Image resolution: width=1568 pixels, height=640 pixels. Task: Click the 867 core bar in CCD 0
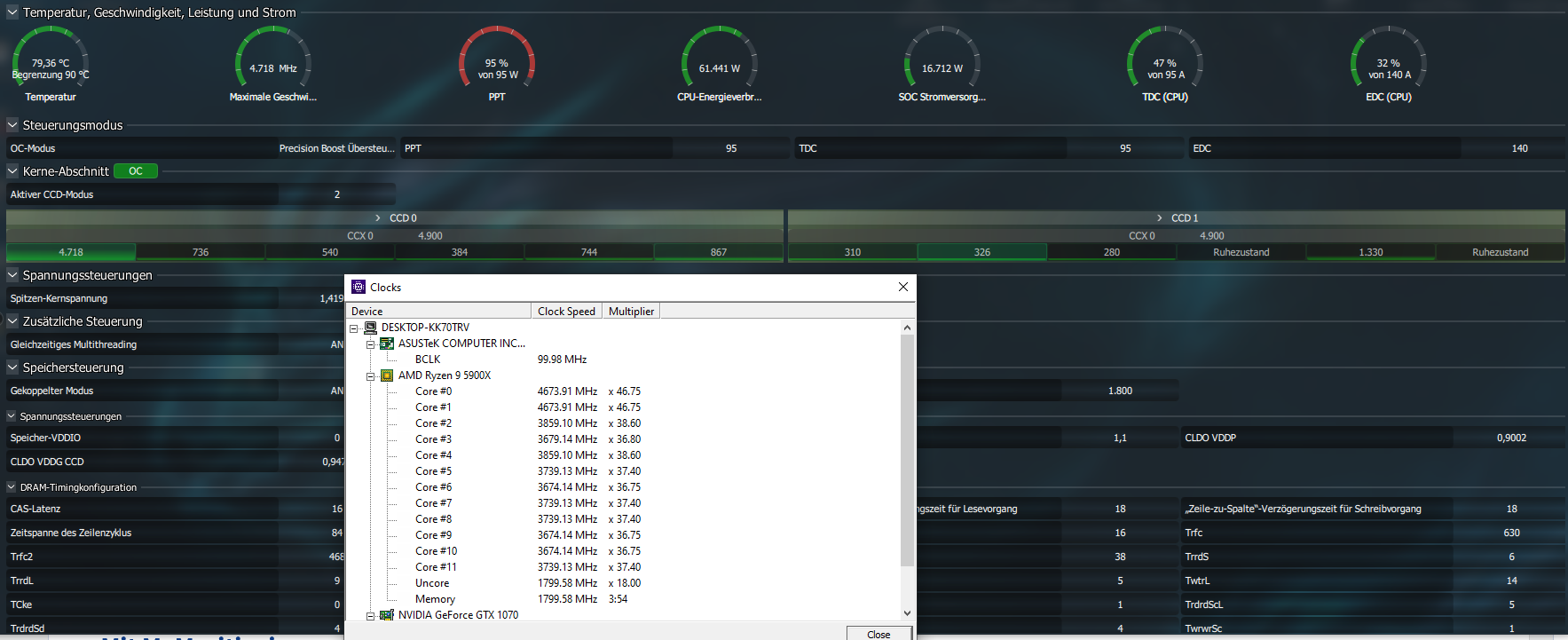coord(719,252)
